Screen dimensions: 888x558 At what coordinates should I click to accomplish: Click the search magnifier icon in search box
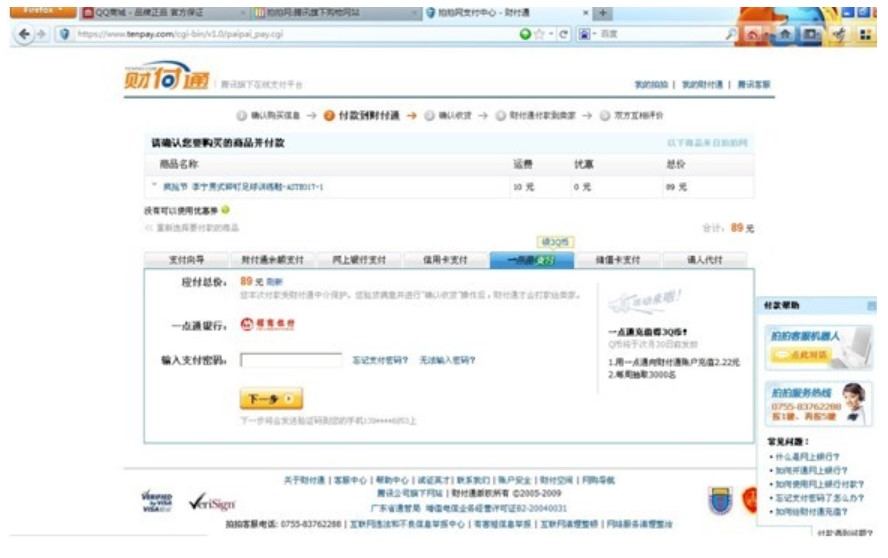731,34
